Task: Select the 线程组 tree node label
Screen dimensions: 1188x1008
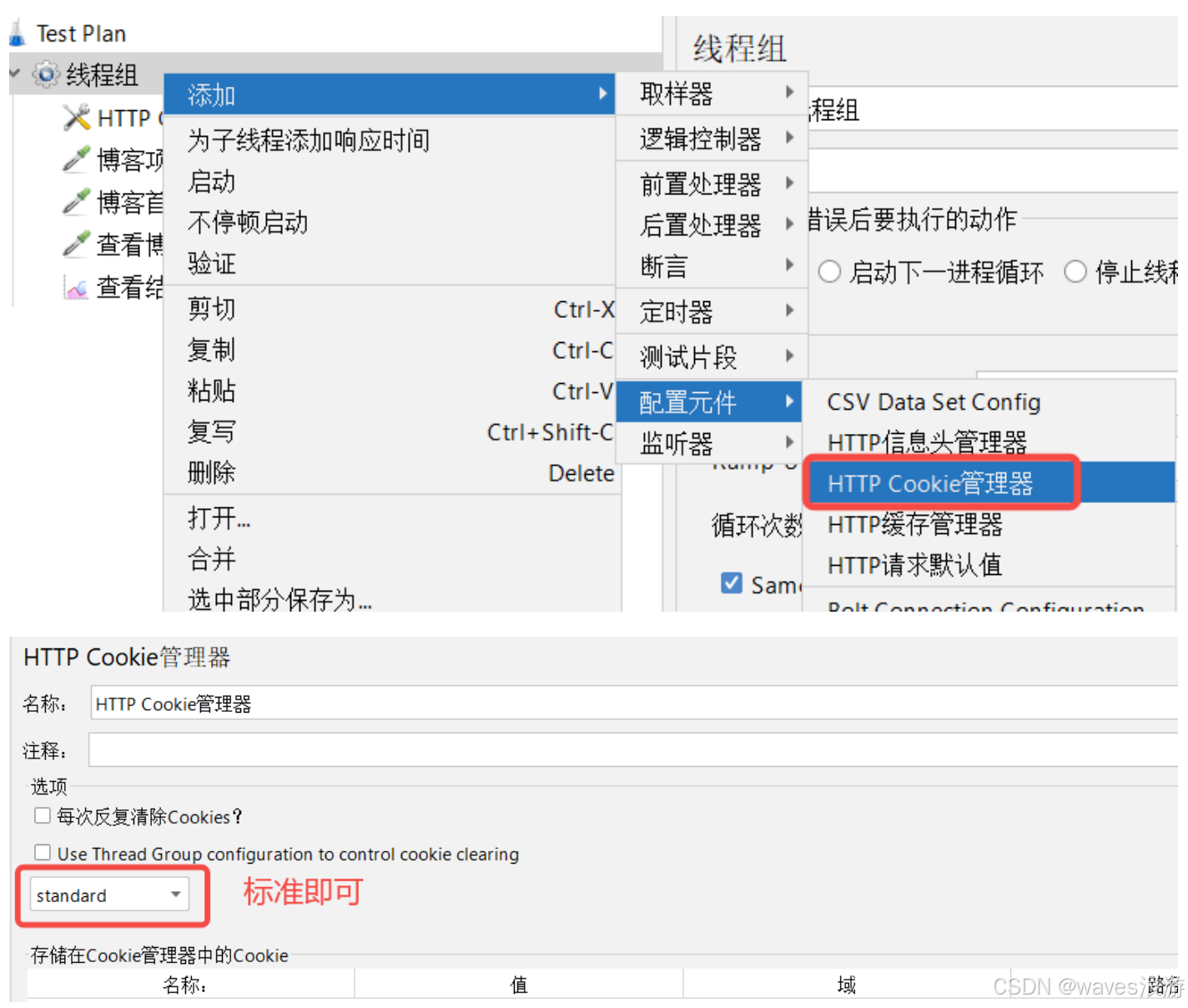Action: pyautogui.click(x=102, y=75)
